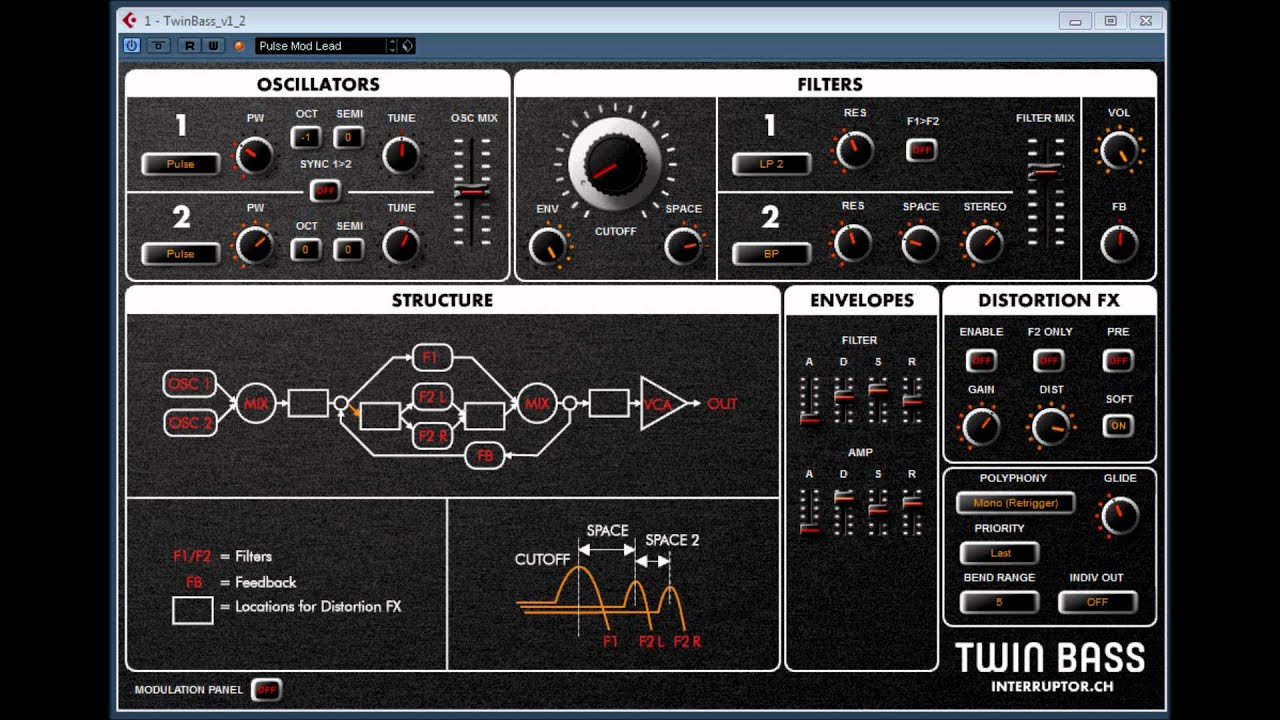Toggle distortion ENABLE switch

981,360
